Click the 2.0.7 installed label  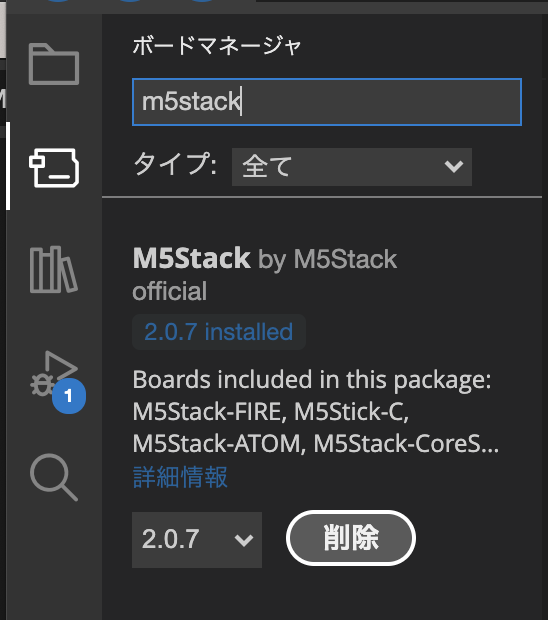(219, 332)
